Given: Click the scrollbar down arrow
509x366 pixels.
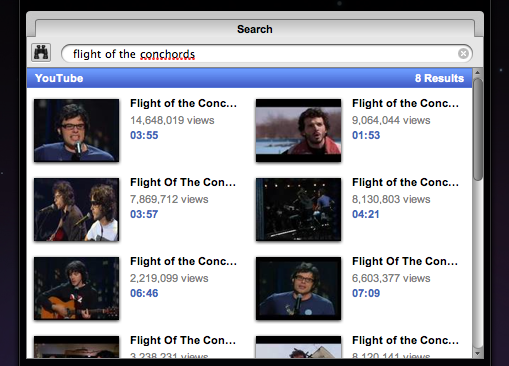Looking at the screenshot, I should tap(477, 354).
